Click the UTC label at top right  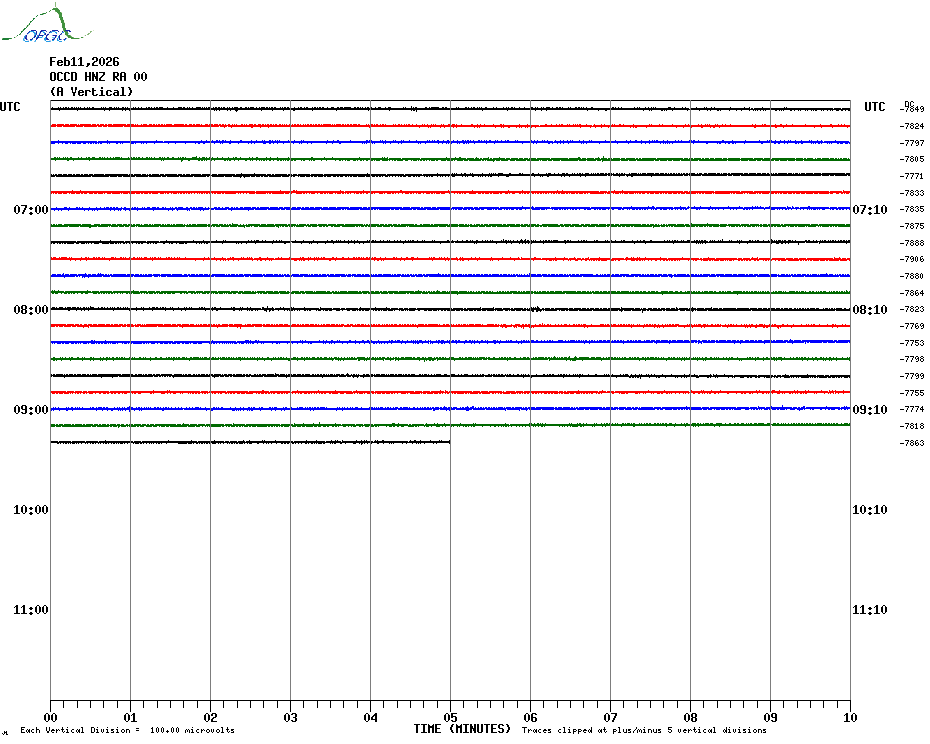[x=875, y=107]
